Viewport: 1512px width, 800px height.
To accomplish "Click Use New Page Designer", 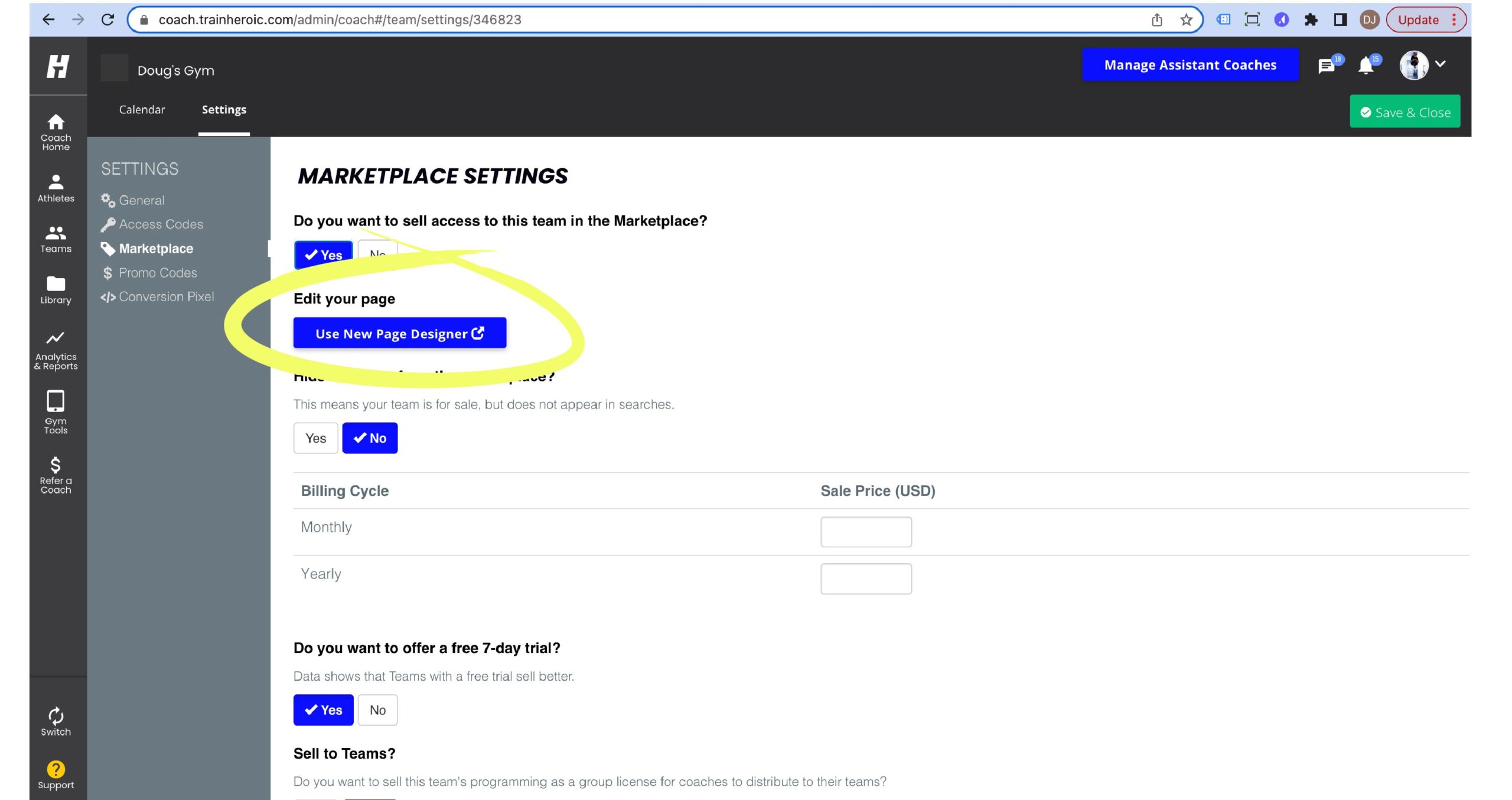I will tap(400, 333).
